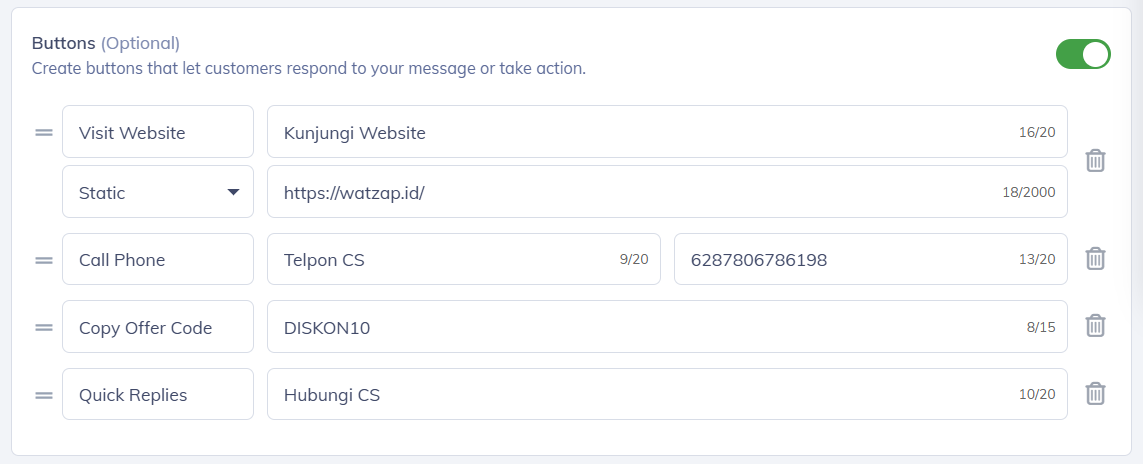Remove the Quick Replies row
This screenshot has width=1143, height=464.
(1095, 394)
